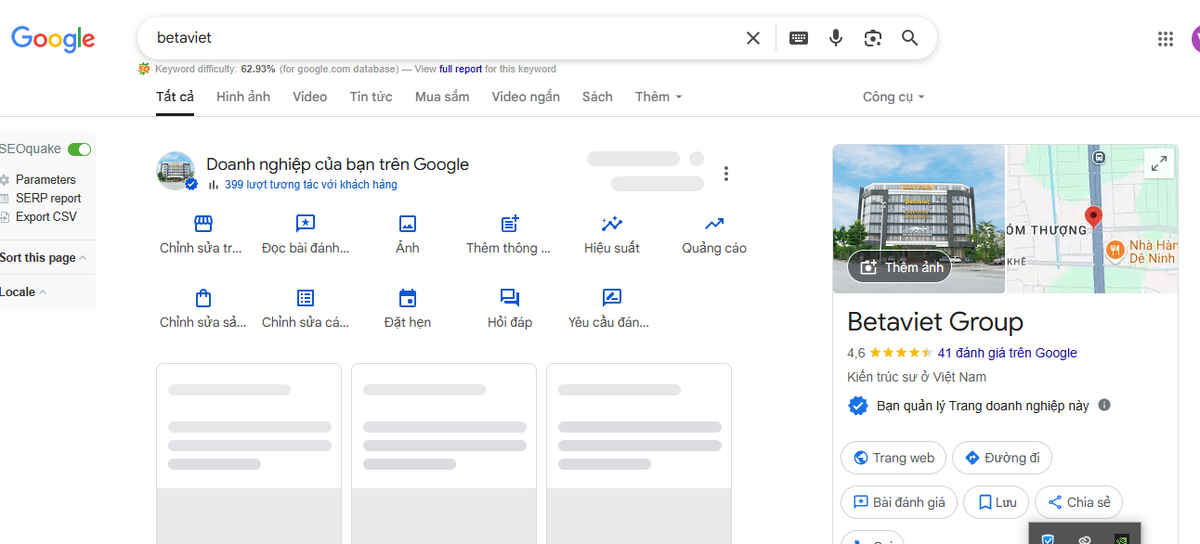Image resolution: width=1200 pixels, height=544 pixels.
Task: Open the on-screen keyboard icon
Action: [798, 38]
